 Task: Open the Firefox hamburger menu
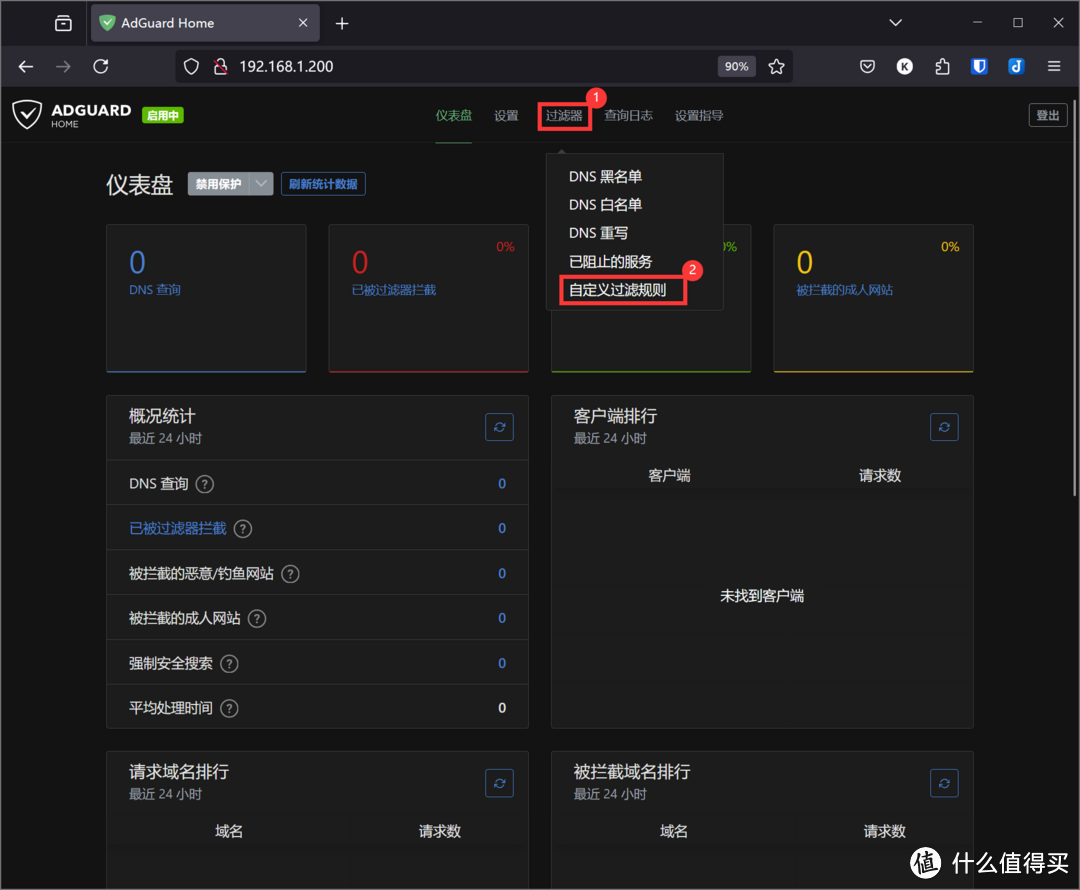[x=1053, y=66]
